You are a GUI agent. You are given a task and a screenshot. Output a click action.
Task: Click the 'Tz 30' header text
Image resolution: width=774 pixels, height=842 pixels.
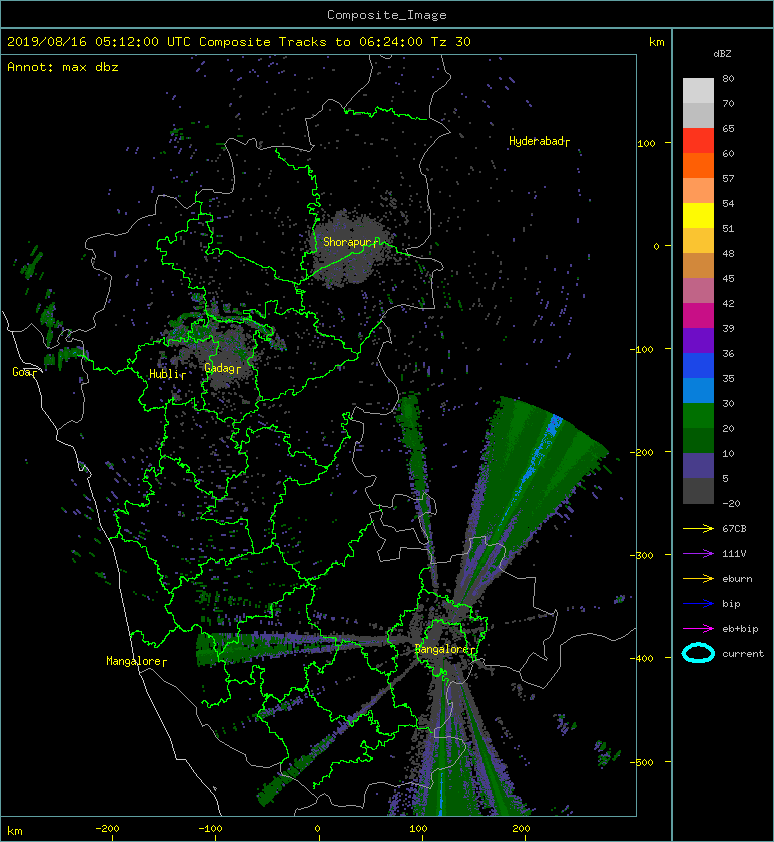click(451, 42)
